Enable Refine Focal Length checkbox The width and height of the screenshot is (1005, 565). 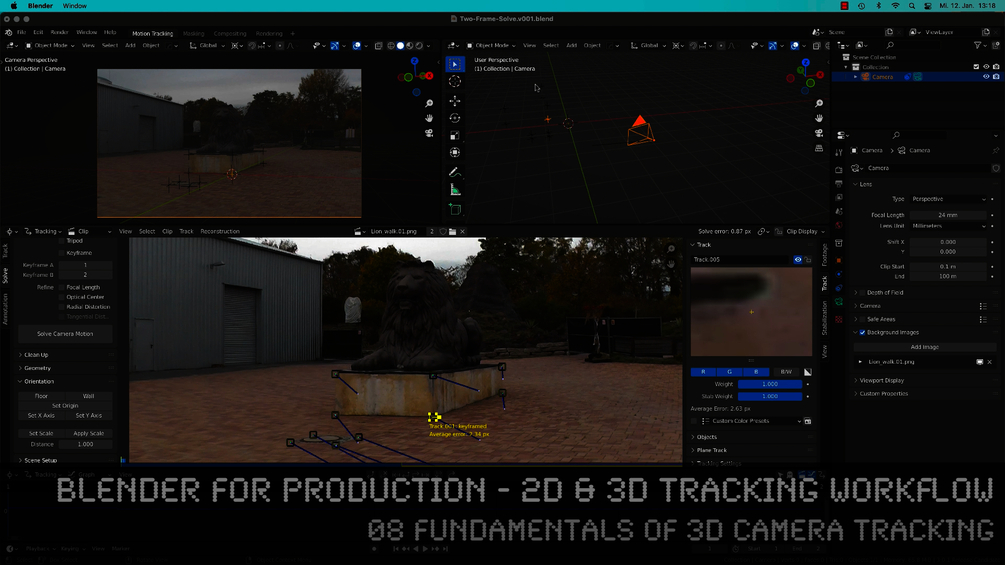click(x=62, y=287)
